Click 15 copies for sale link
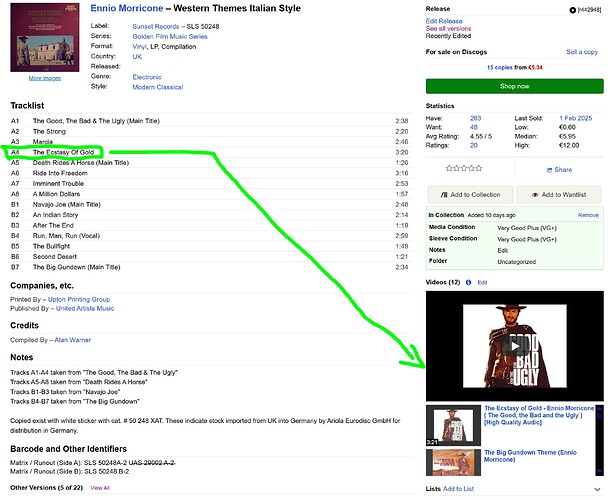Image resolution: width=611 pixels, height=500 pixels. (x=500, y=67)
